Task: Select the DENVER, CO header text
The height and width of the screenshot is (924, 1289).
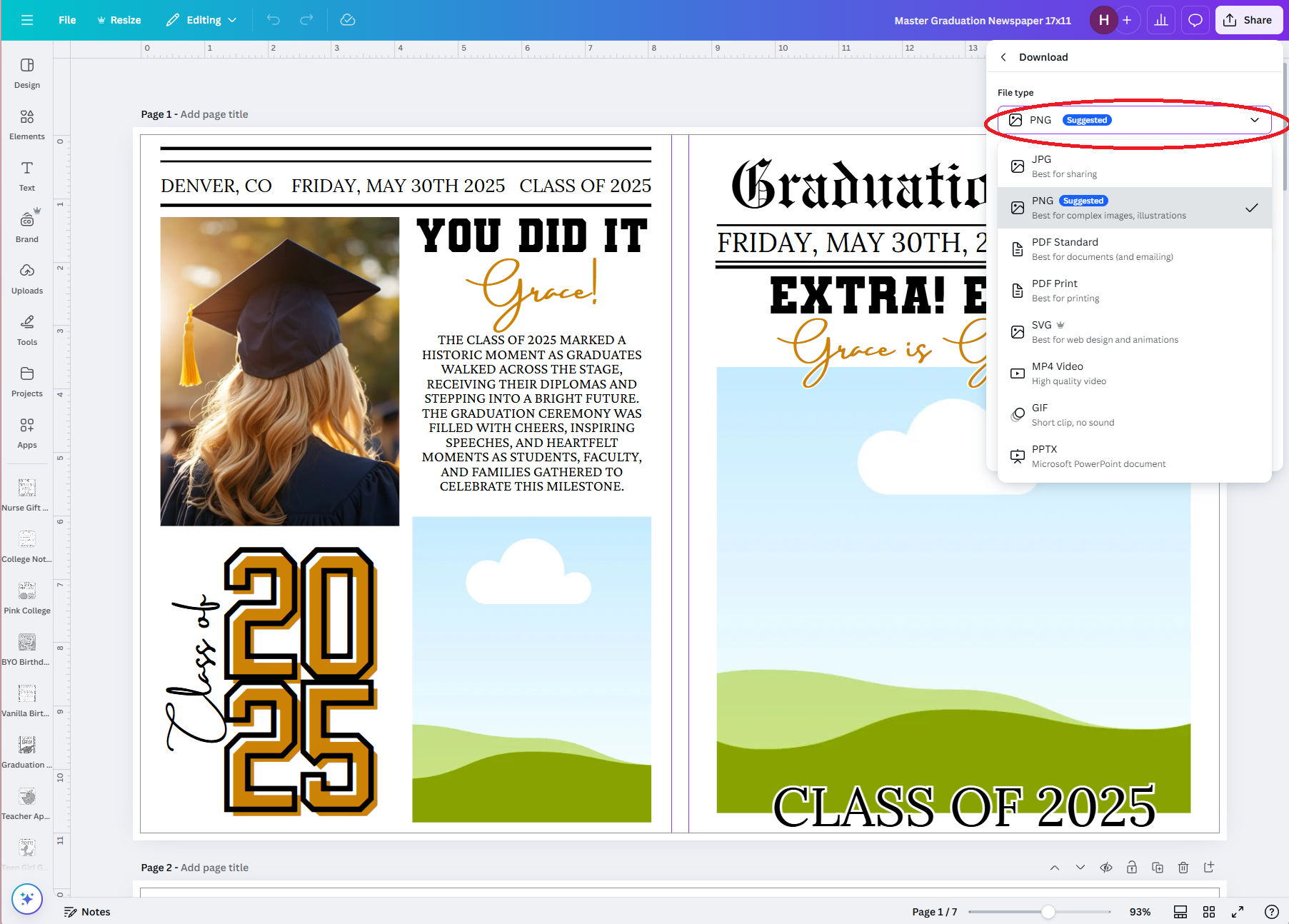Action: point(216,186)
